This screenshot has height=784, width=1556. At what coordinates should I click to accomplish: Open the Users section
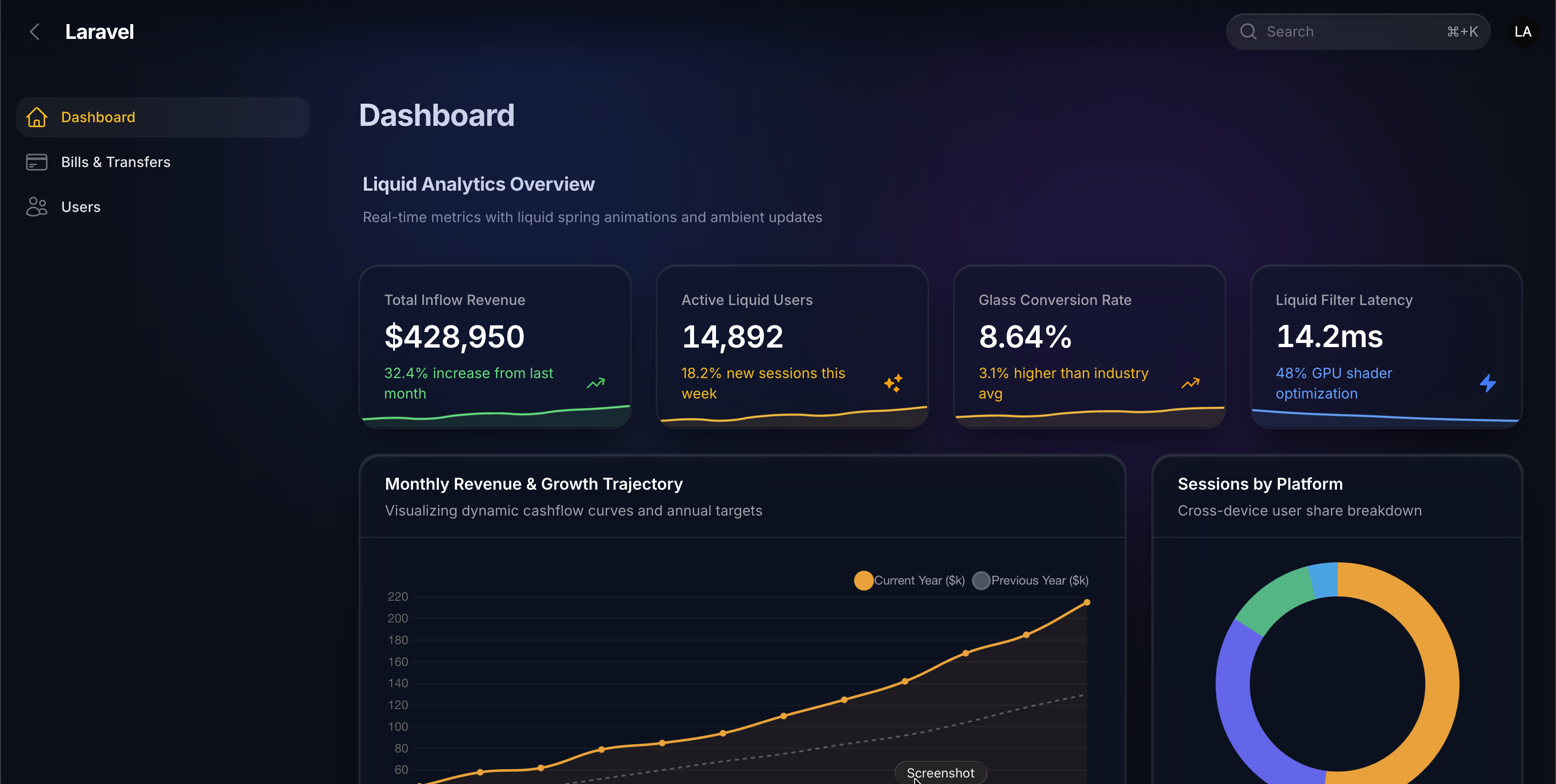[163, 207]
